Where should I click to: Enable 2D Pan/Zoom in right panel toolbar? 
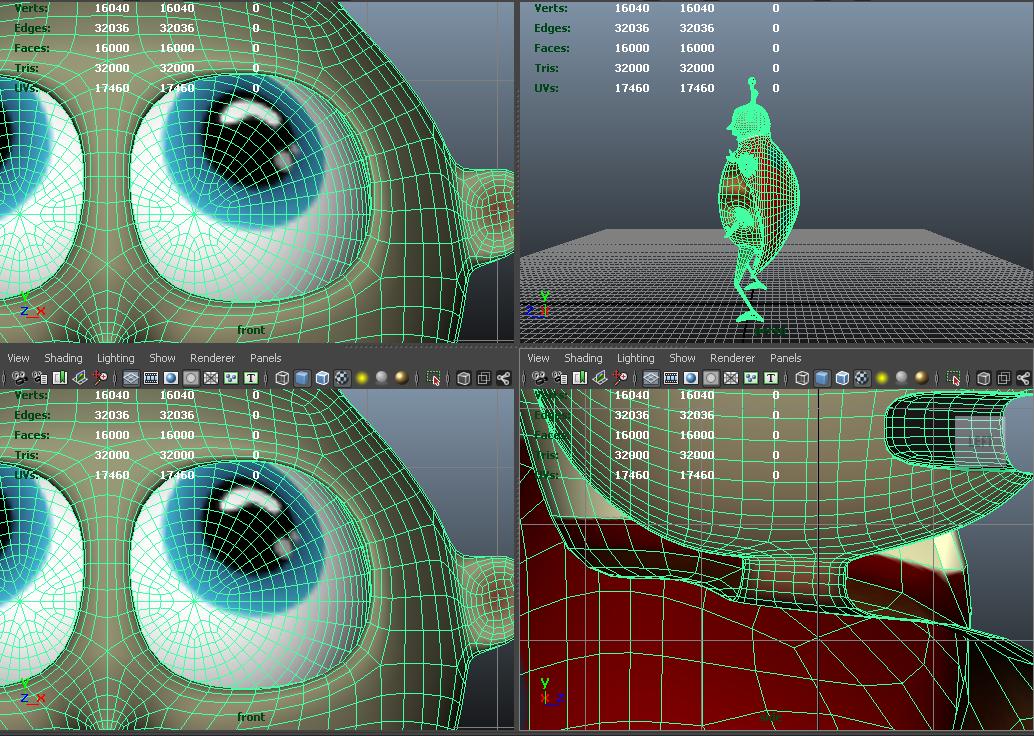click(621, 378)
